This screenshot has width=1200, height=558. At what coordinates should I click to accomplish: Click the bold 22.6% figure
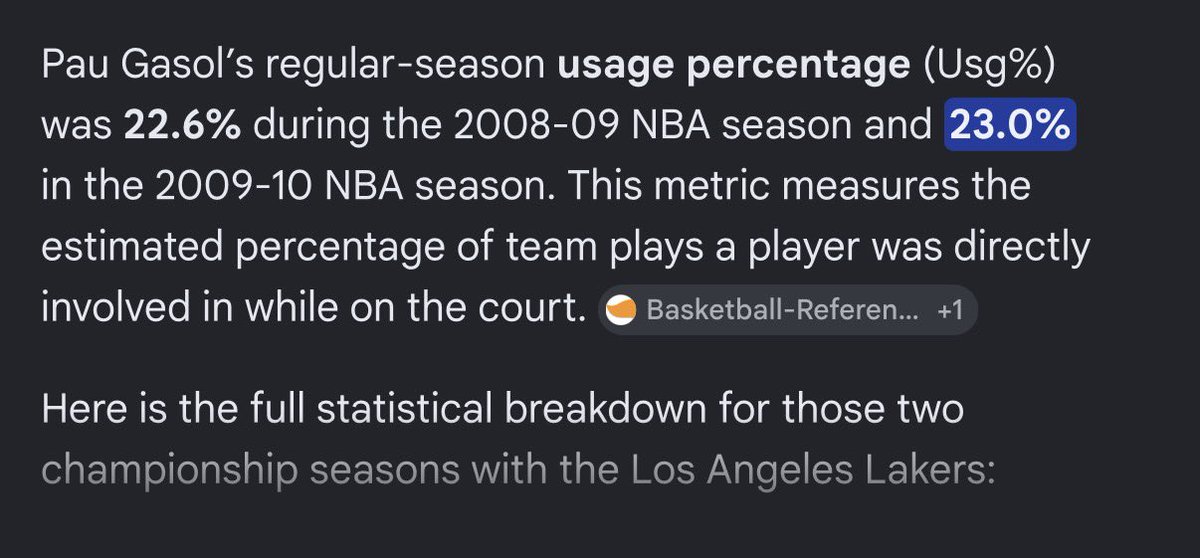point(181,127)
